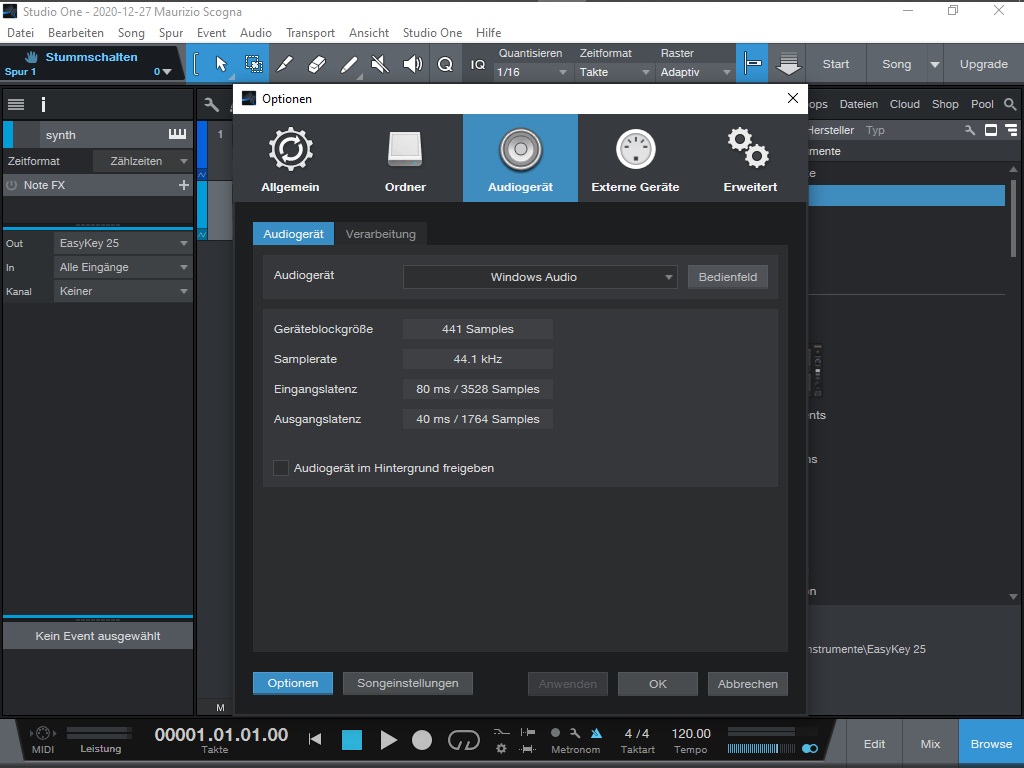This screenshot has width=1024, height=768.
Task: Start playback with the Play button
Action: coord(389,740)
